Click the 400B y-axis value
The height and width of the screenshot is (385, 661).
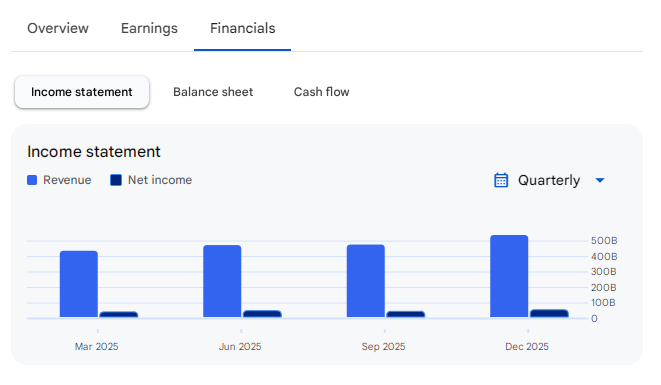pyautogui.click(x=604, y=256)
